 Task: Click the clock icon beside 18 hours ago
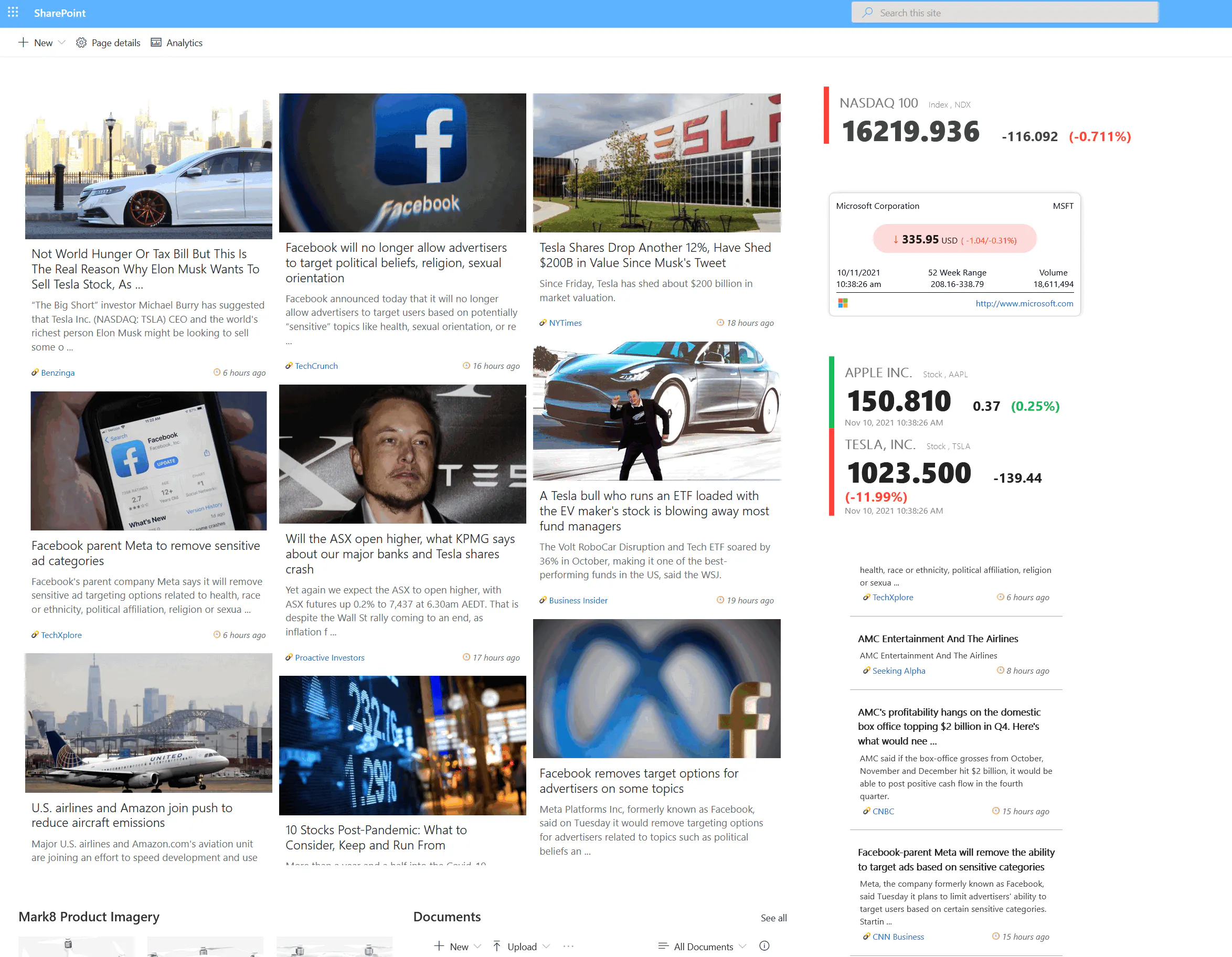point(720,323)
